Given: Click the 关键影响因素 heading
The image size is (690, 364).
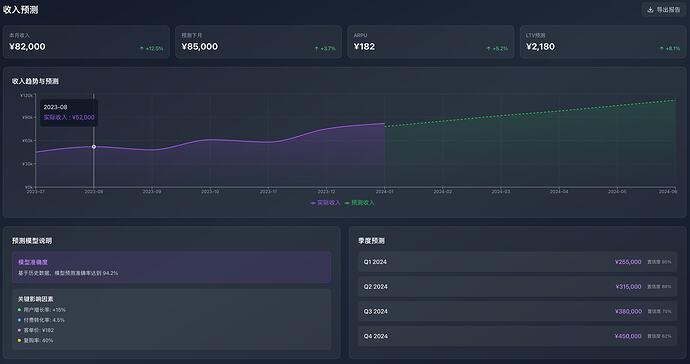Looking at the screenshot, I should [36, 299].
